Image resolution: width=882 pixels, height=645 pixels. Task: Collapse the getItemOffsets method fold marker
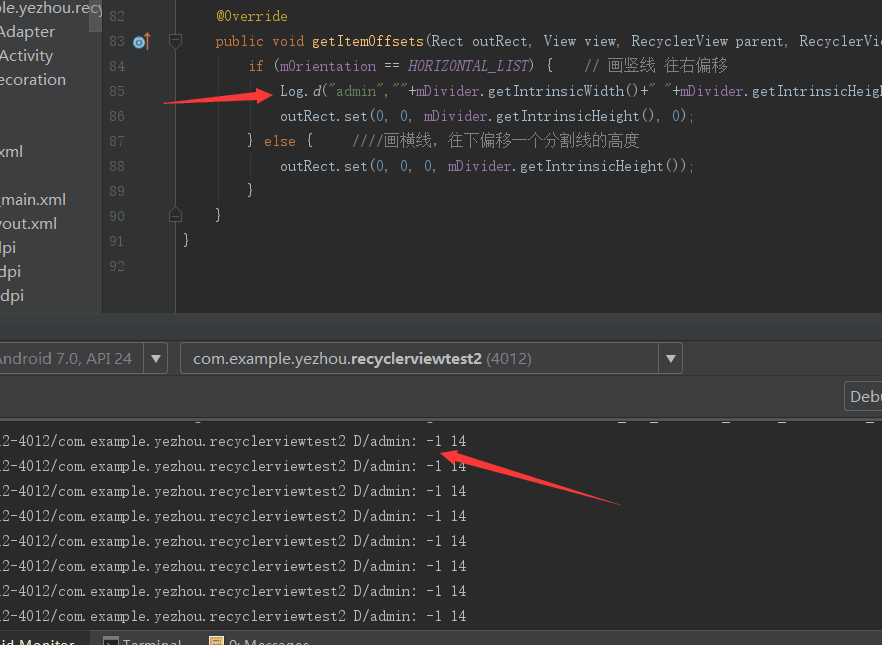tap(176, 40)
